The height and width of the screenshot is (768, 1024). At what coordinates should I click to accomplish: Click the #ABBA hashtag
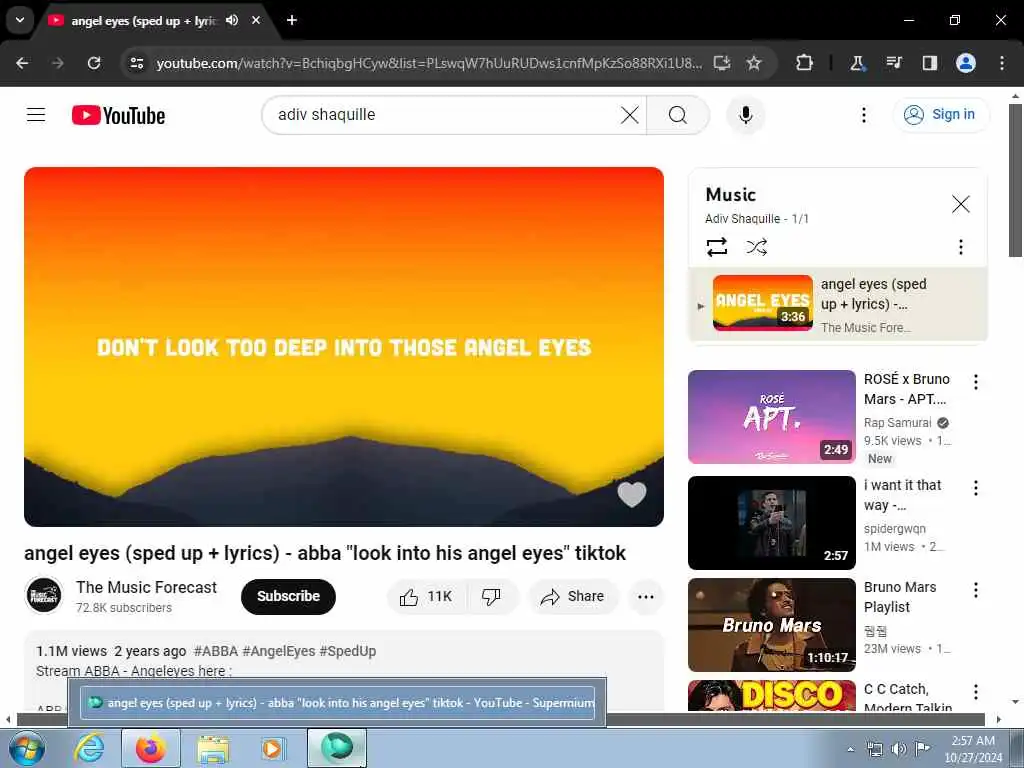pos(216,652)
